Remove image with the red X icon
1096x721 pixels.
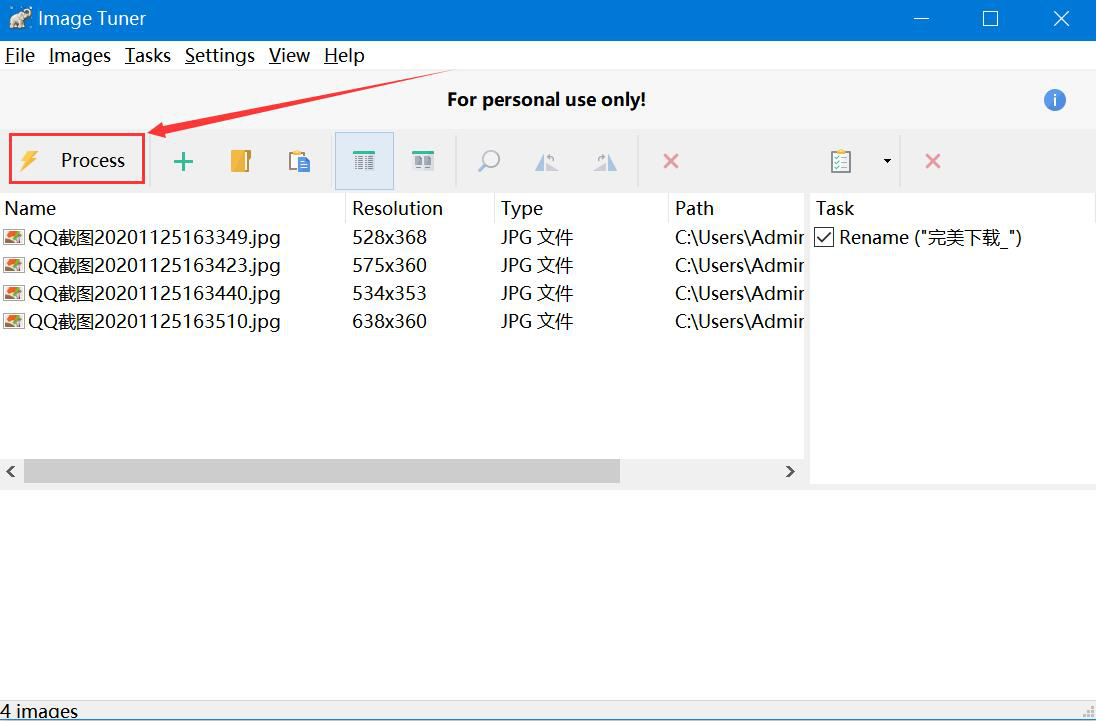click(671, 161)
